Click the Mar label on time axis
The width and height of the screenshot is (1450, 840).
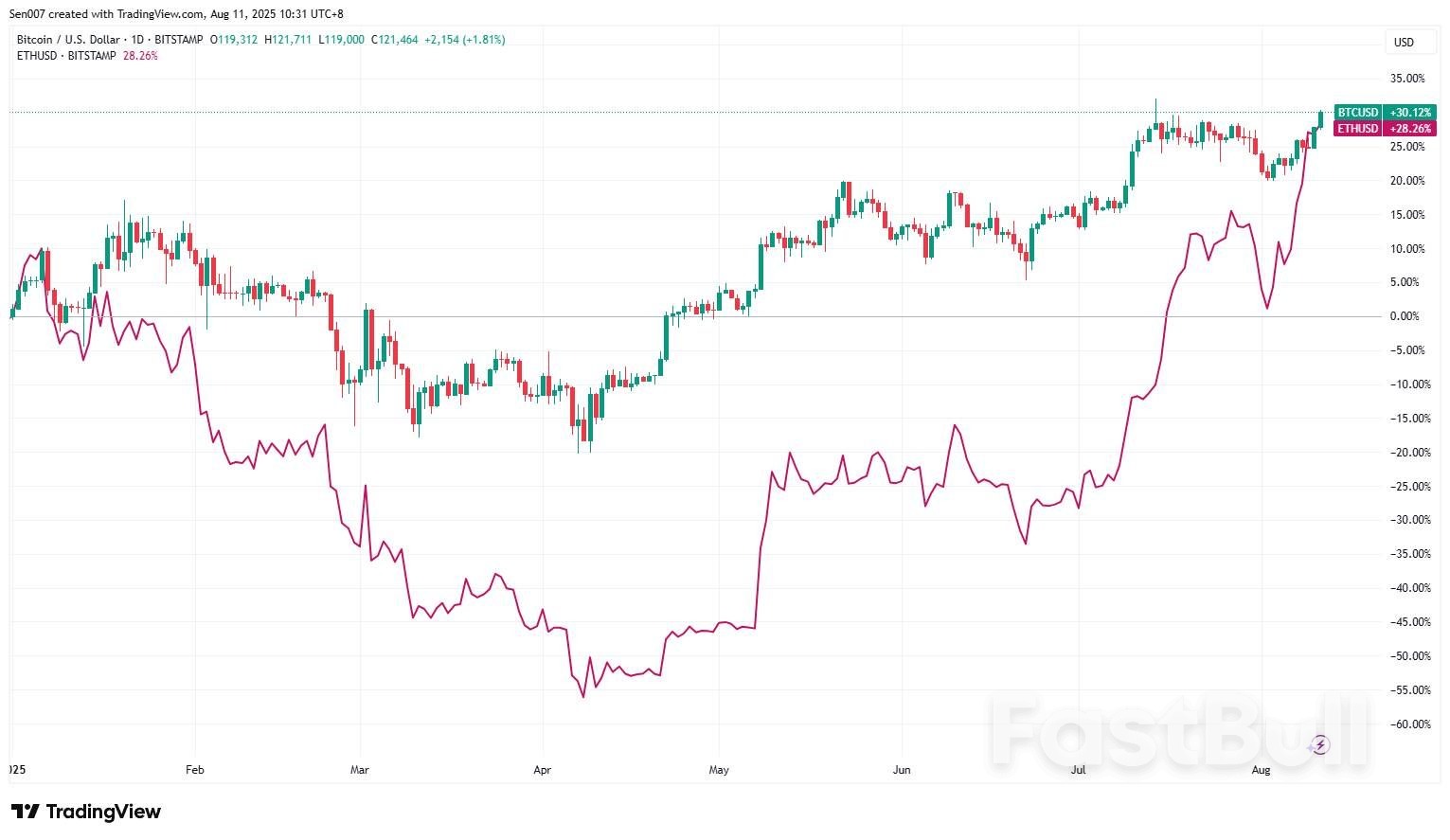[x=359, y=770]
